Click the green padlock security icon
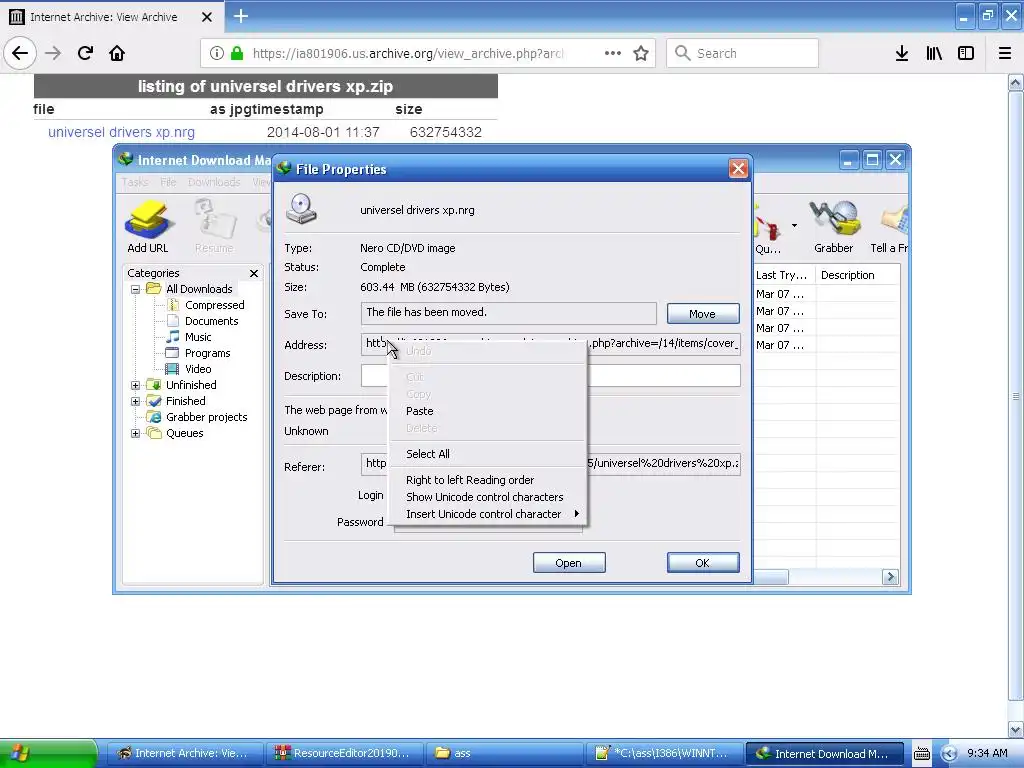 tap(237, 53)
